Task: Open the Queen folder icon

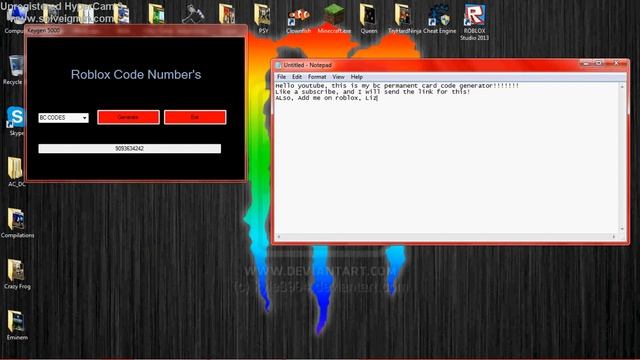Action: pos(369,17)
